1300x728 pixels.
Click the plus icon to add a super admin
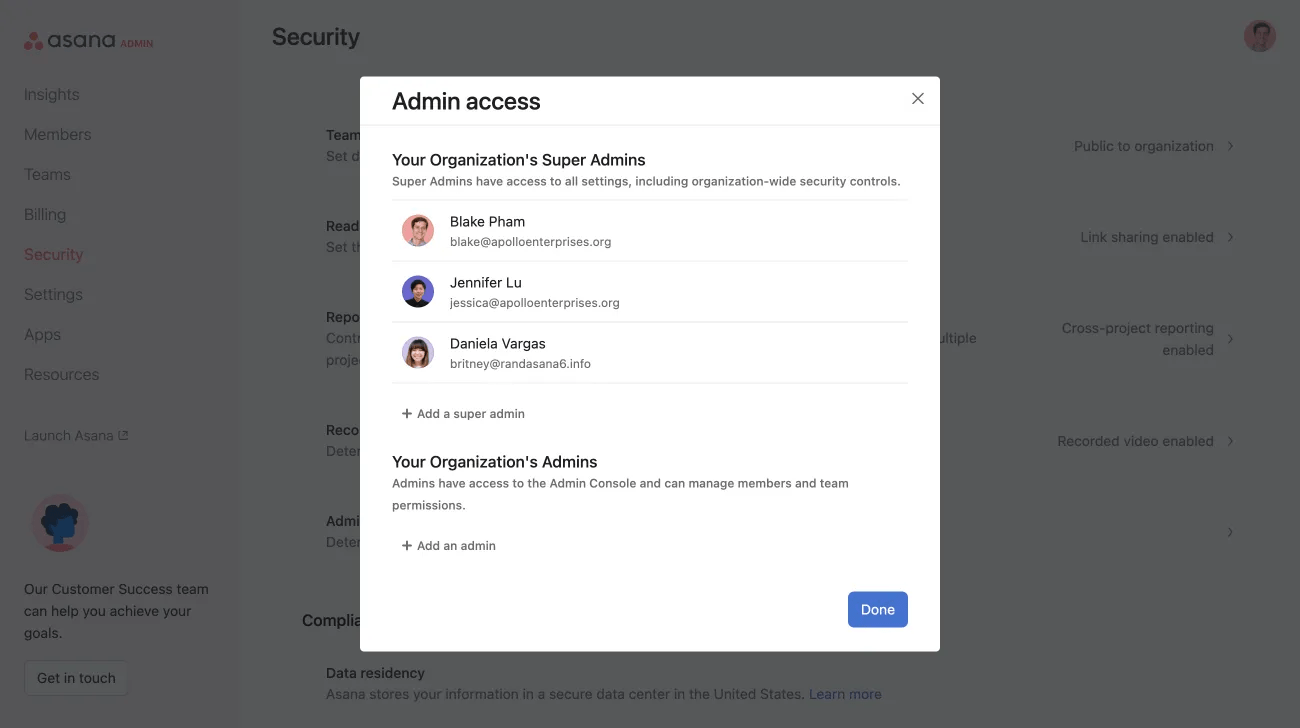click(406, 412)
